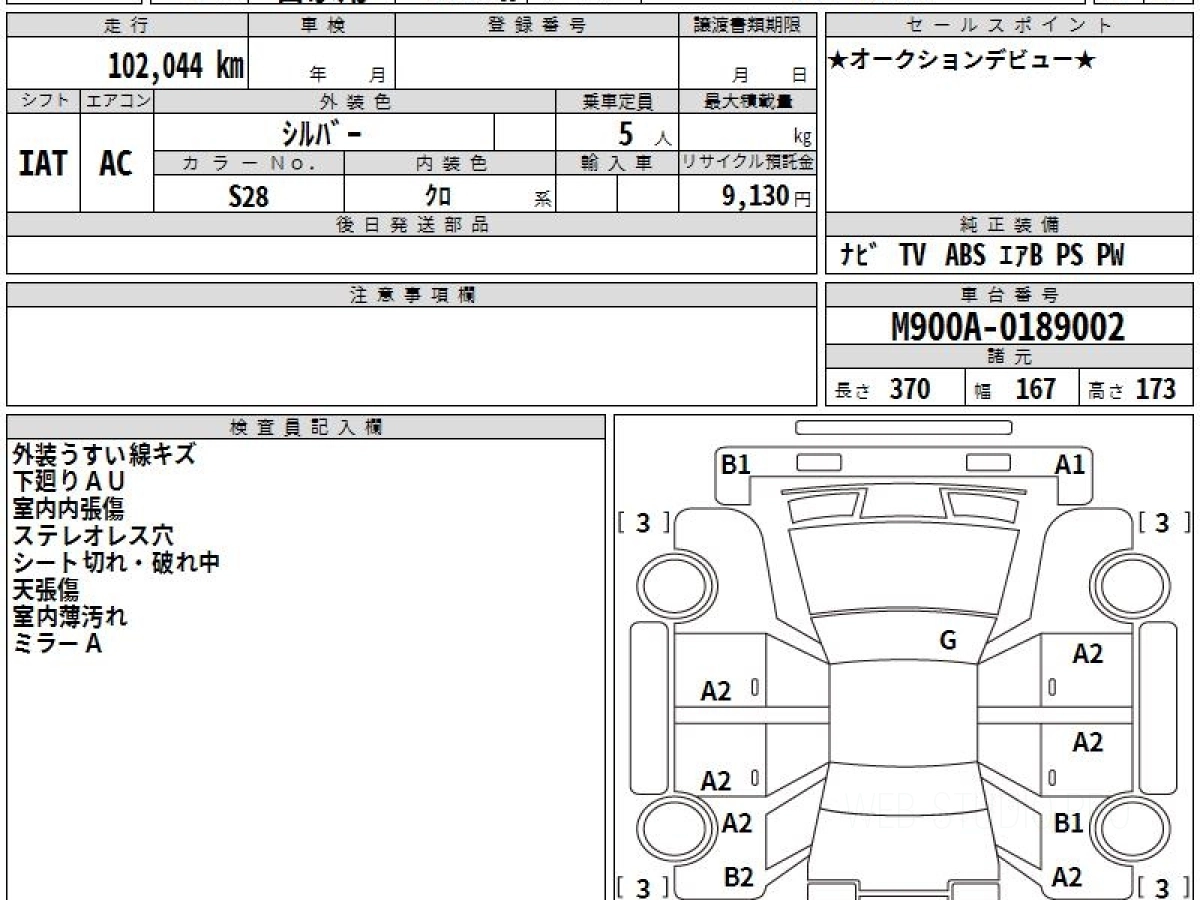Click the note 下廻りAU

tap(69, 481)
